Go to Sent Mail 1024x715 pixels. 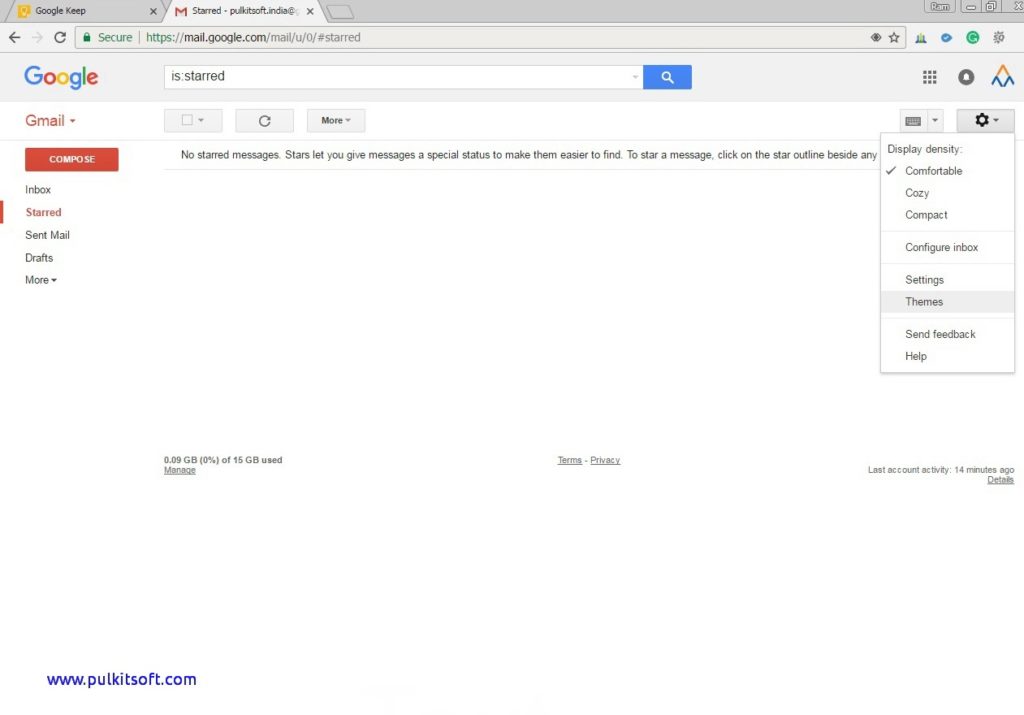coord(47,235)
